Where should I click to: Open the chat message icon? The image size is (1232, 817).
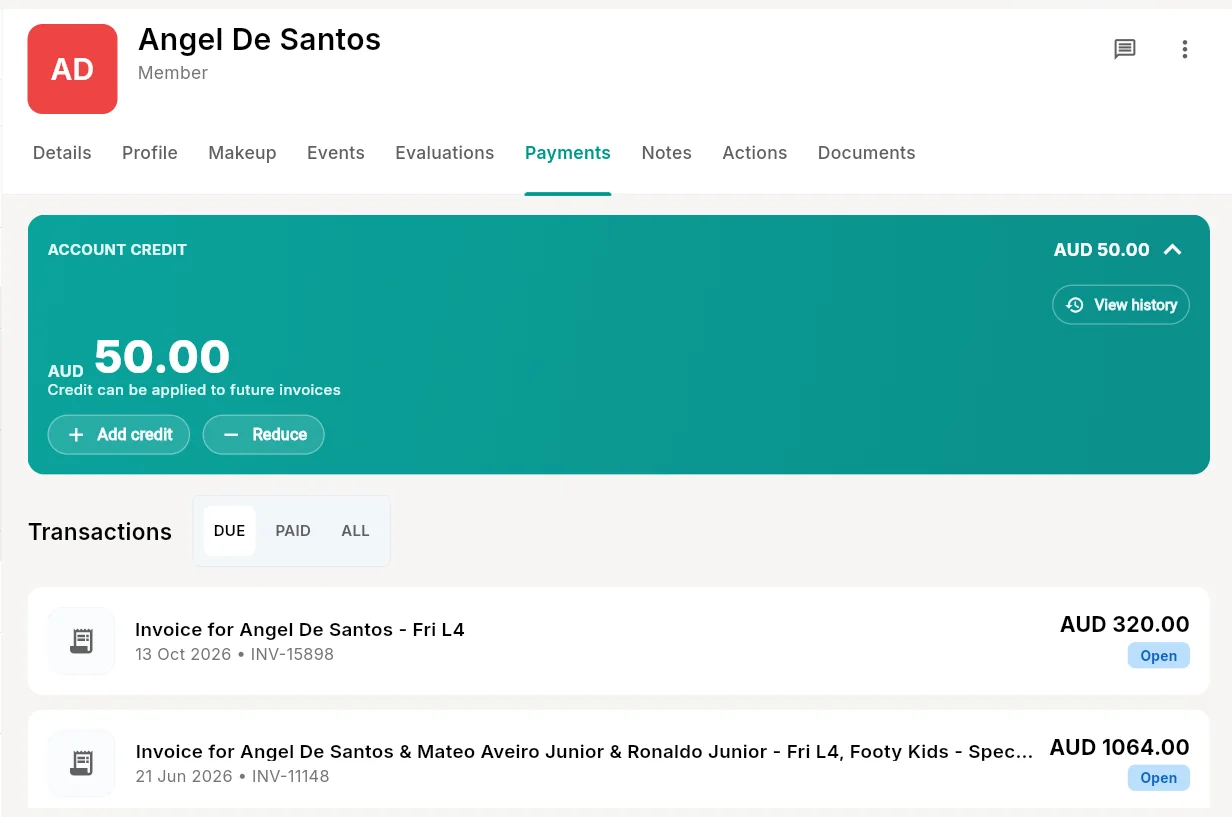(1125, 49)
